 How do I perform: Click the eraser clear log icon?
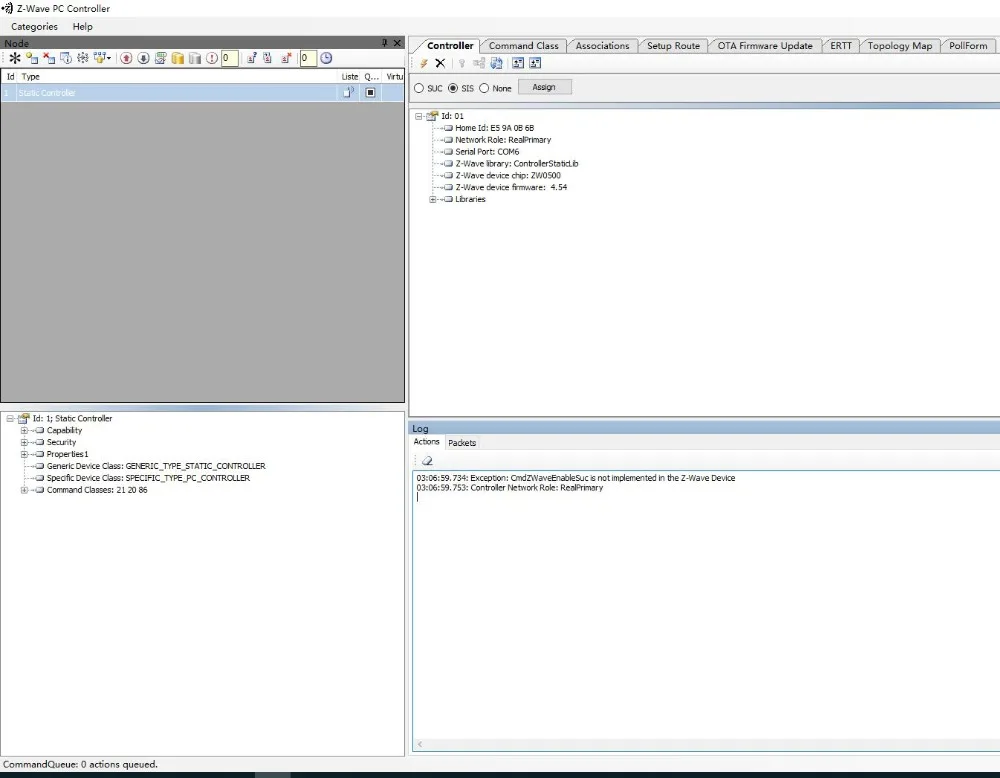pyautogui.click(x=427, y=460)
